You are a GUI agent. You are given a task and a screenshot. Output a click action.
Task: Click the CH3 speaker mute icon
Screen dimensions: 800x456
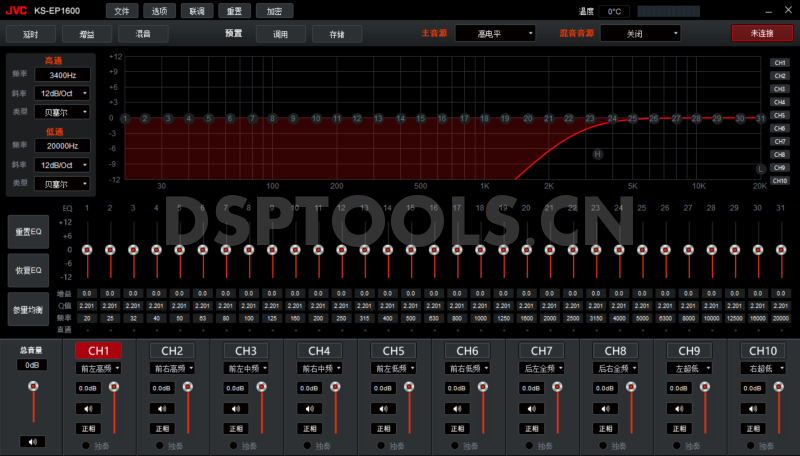point(234,408)
